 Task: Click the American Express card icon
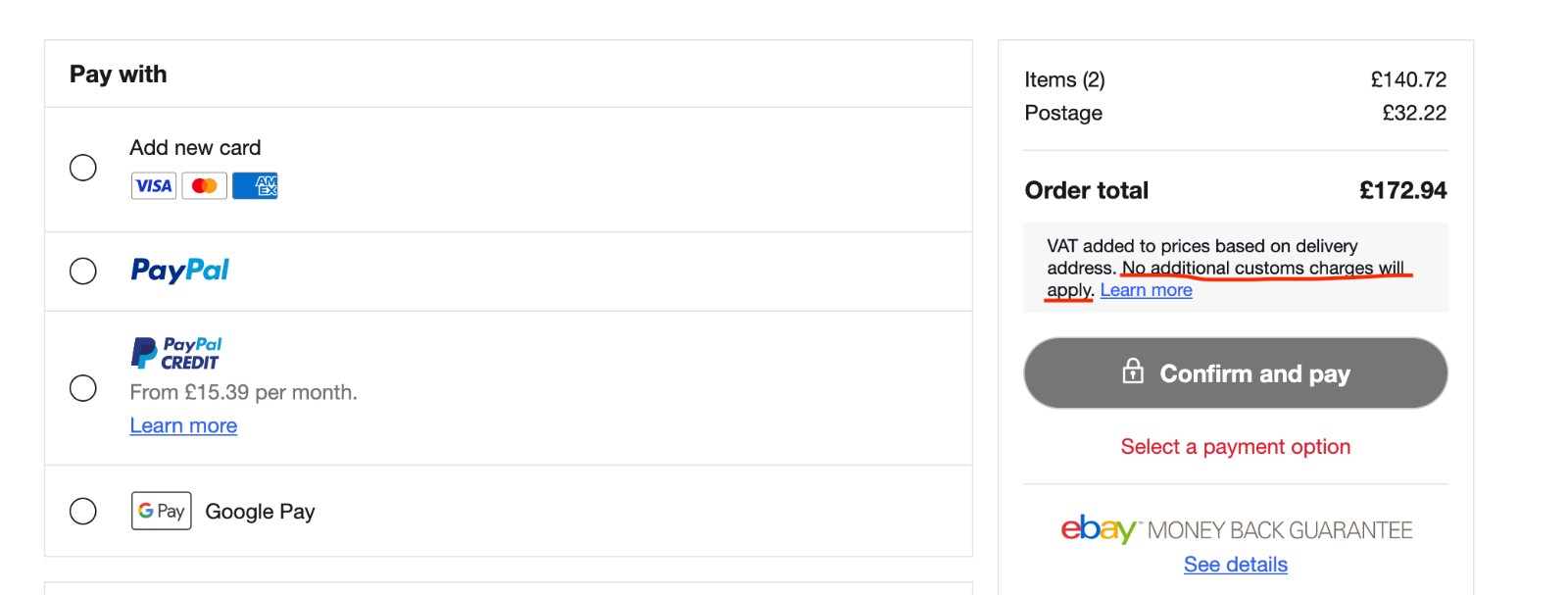pyautogui.click(x=255, y=185)
